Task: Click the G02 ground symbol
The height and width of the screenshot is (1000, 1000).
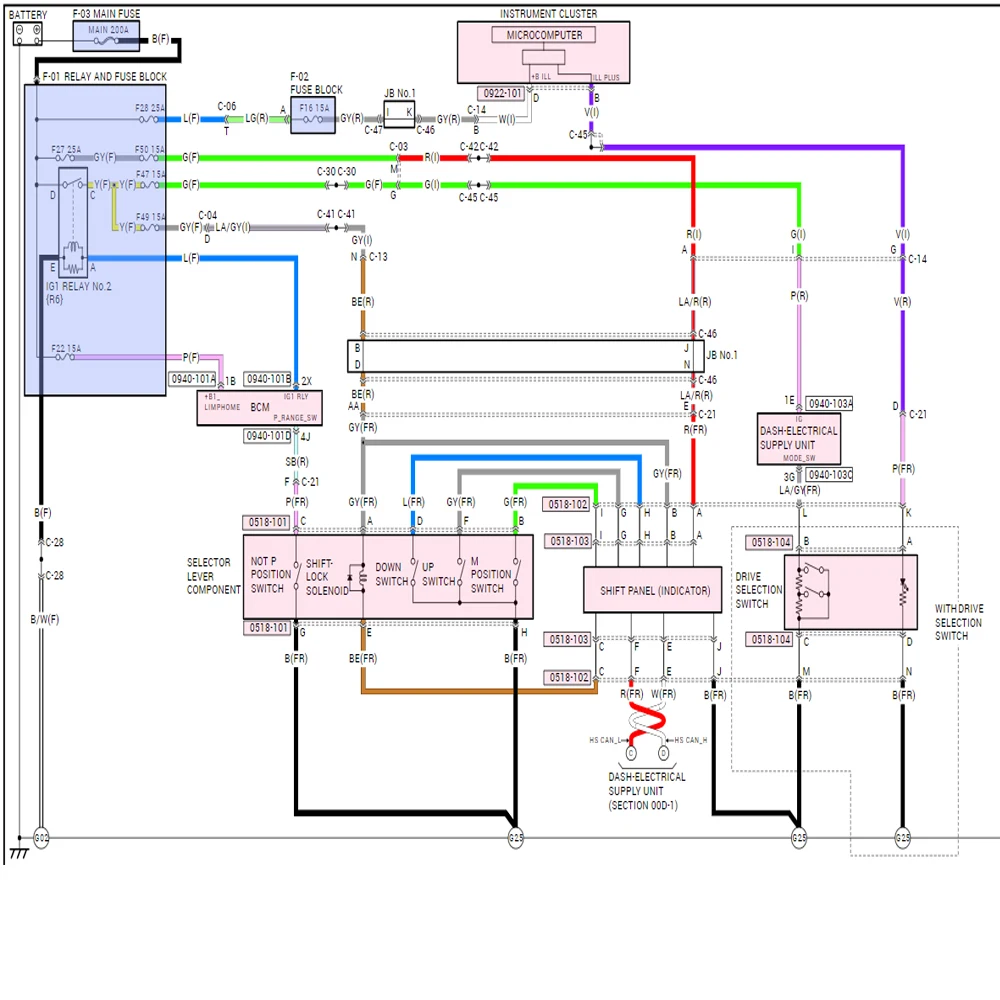Action: click(41, 837)
